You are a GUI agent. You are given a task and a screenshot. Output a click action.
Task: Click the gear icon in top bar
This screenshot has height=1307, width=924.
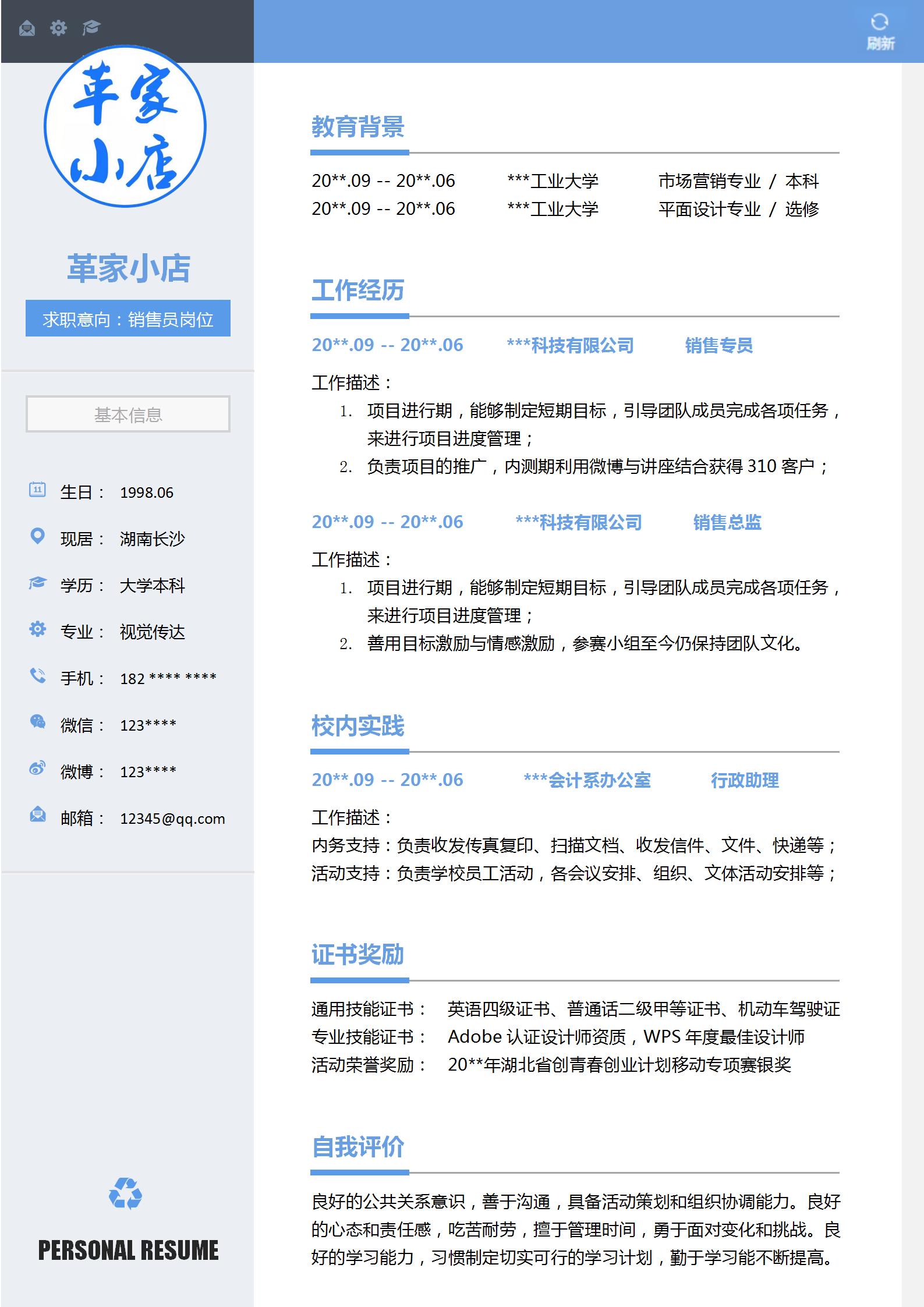[x=59, y=27]
